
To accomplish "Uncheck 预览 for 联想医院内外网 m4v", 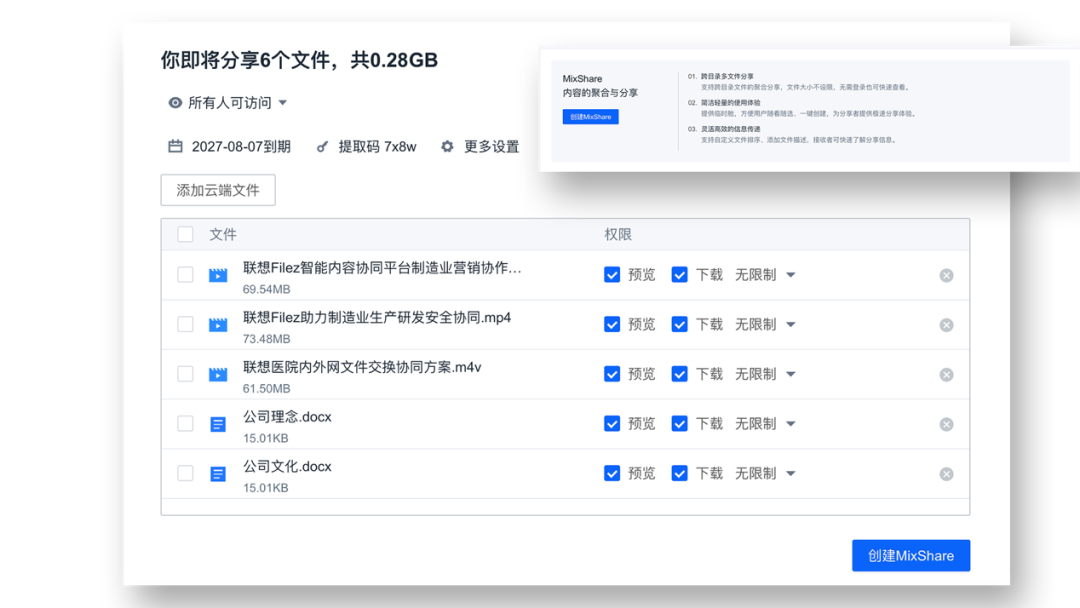I will click(612, 374).
